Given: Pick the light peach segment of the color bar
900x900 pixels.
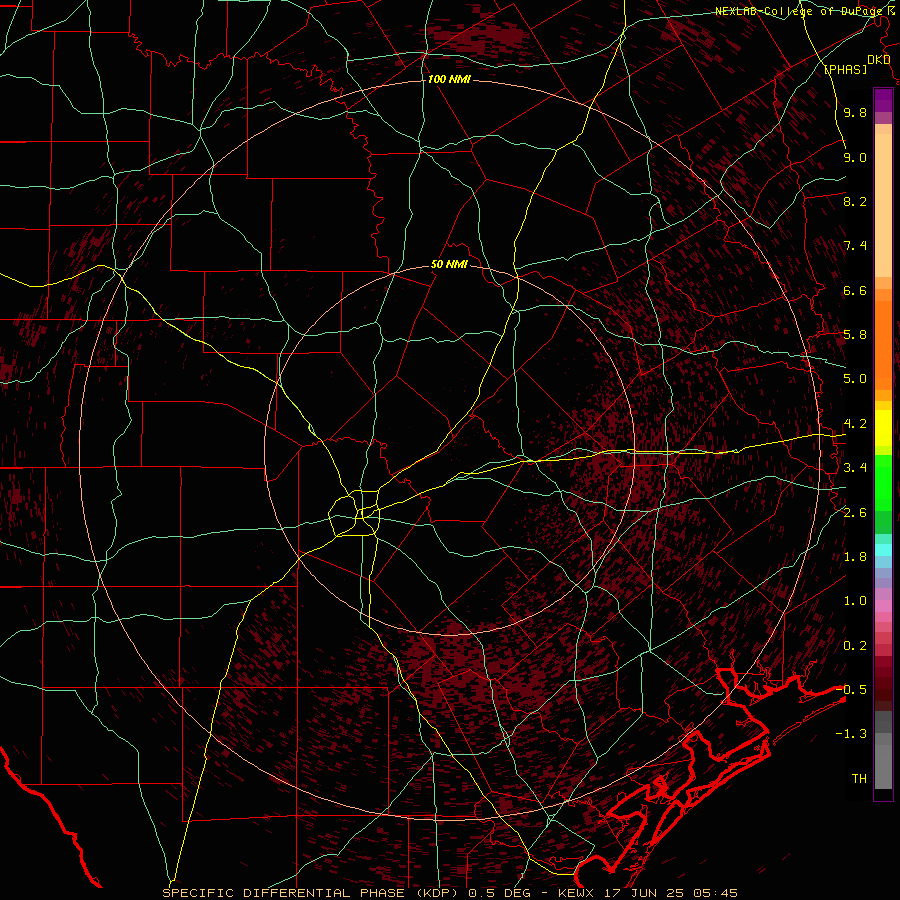Looking at the screenshot, I should pos(883,205).
